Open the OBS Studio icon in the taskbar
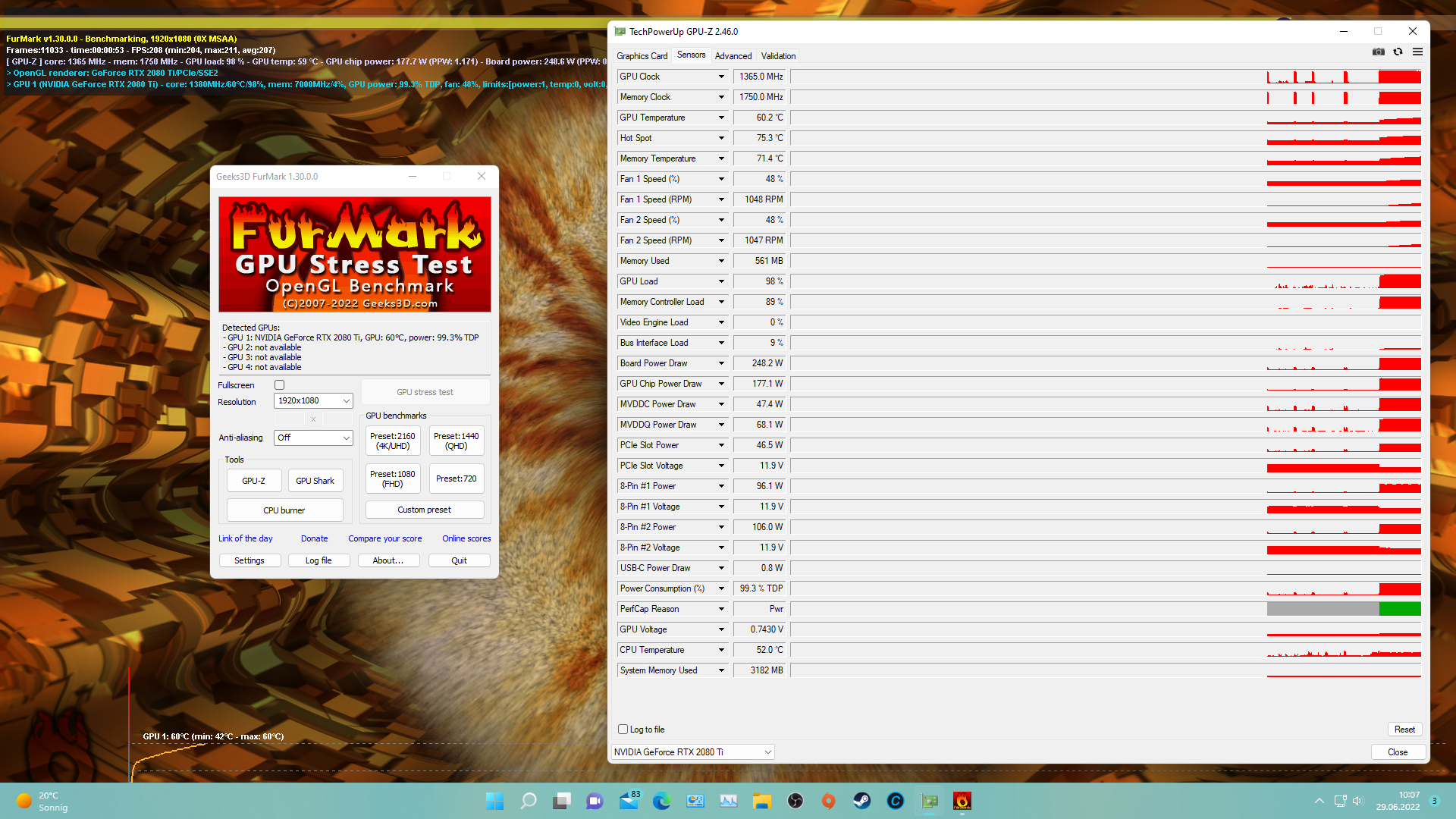Image resolution: width=1456 pixels, height=819 pixels. [x=795, y=801]
